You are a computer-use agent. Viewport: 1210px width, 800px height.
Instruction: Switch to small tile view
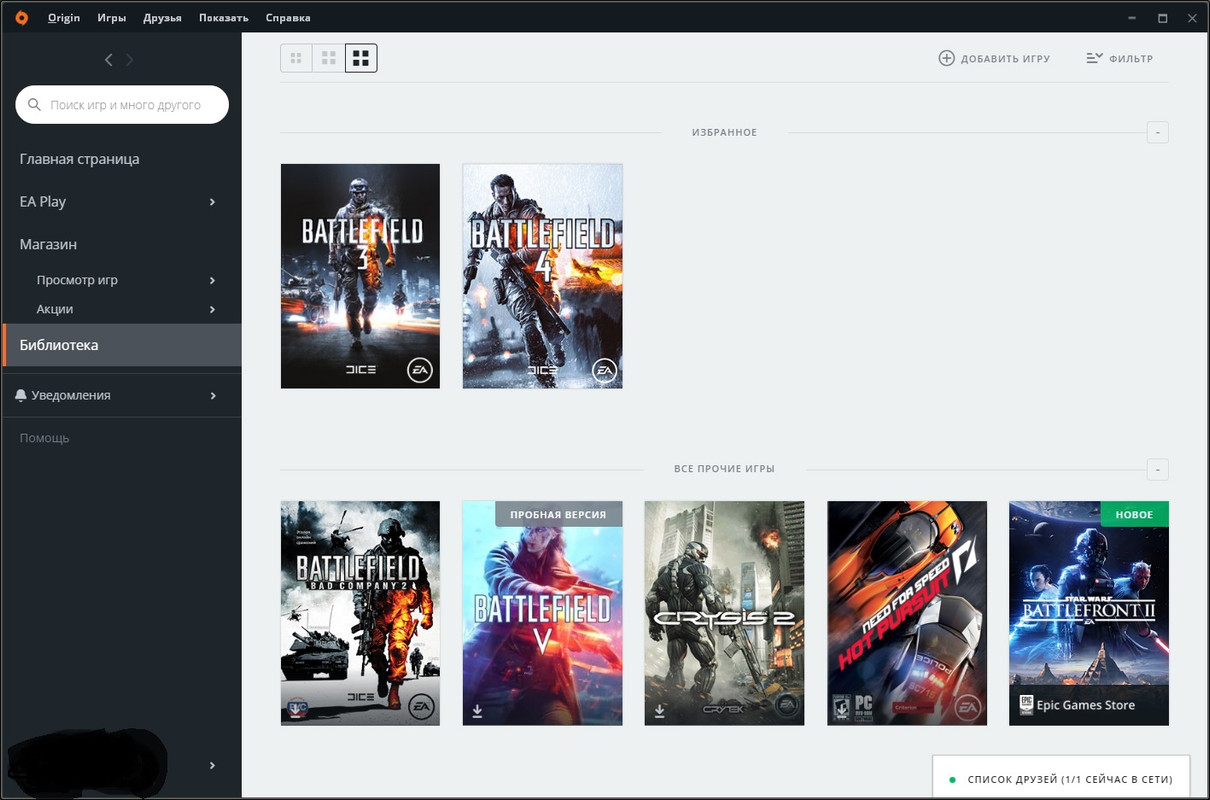[x=296, y=58]
